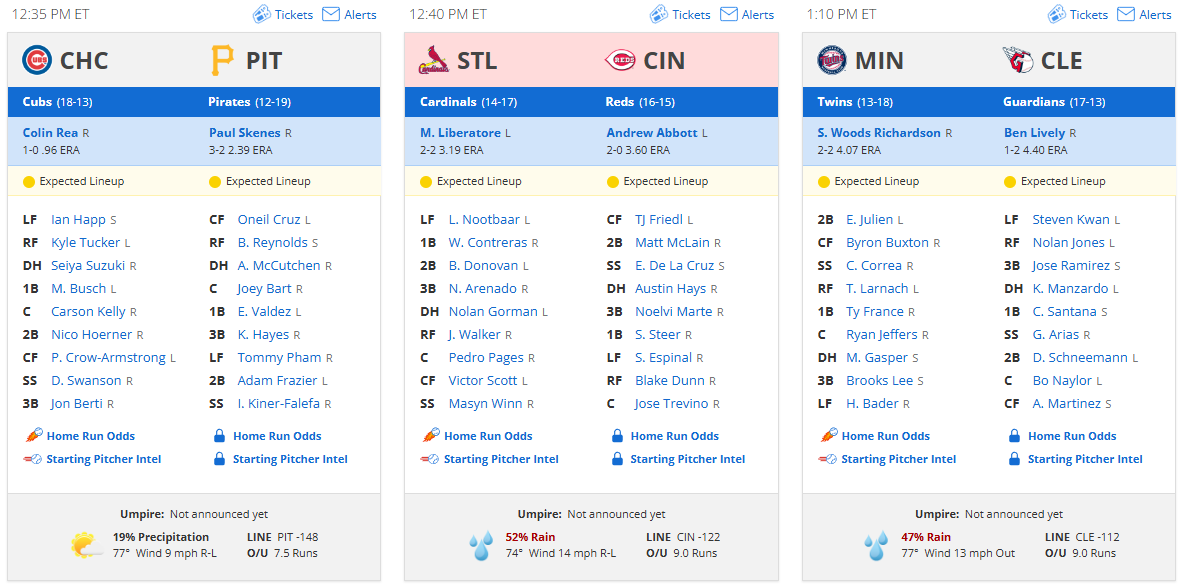Open Alerts for the Cubs-Pirates game
The image size is (1188, 586).
(x=349, y=14)
